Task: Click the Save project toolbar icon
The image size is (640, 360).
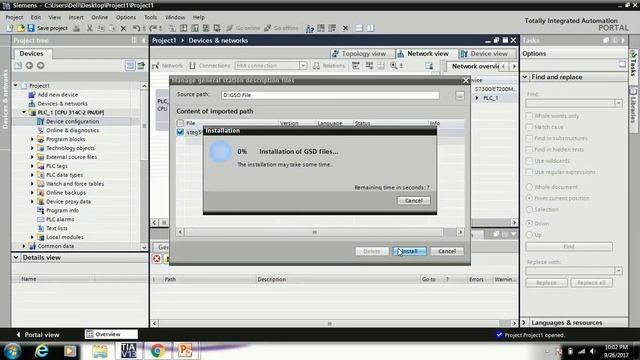Action: [31, 28]
